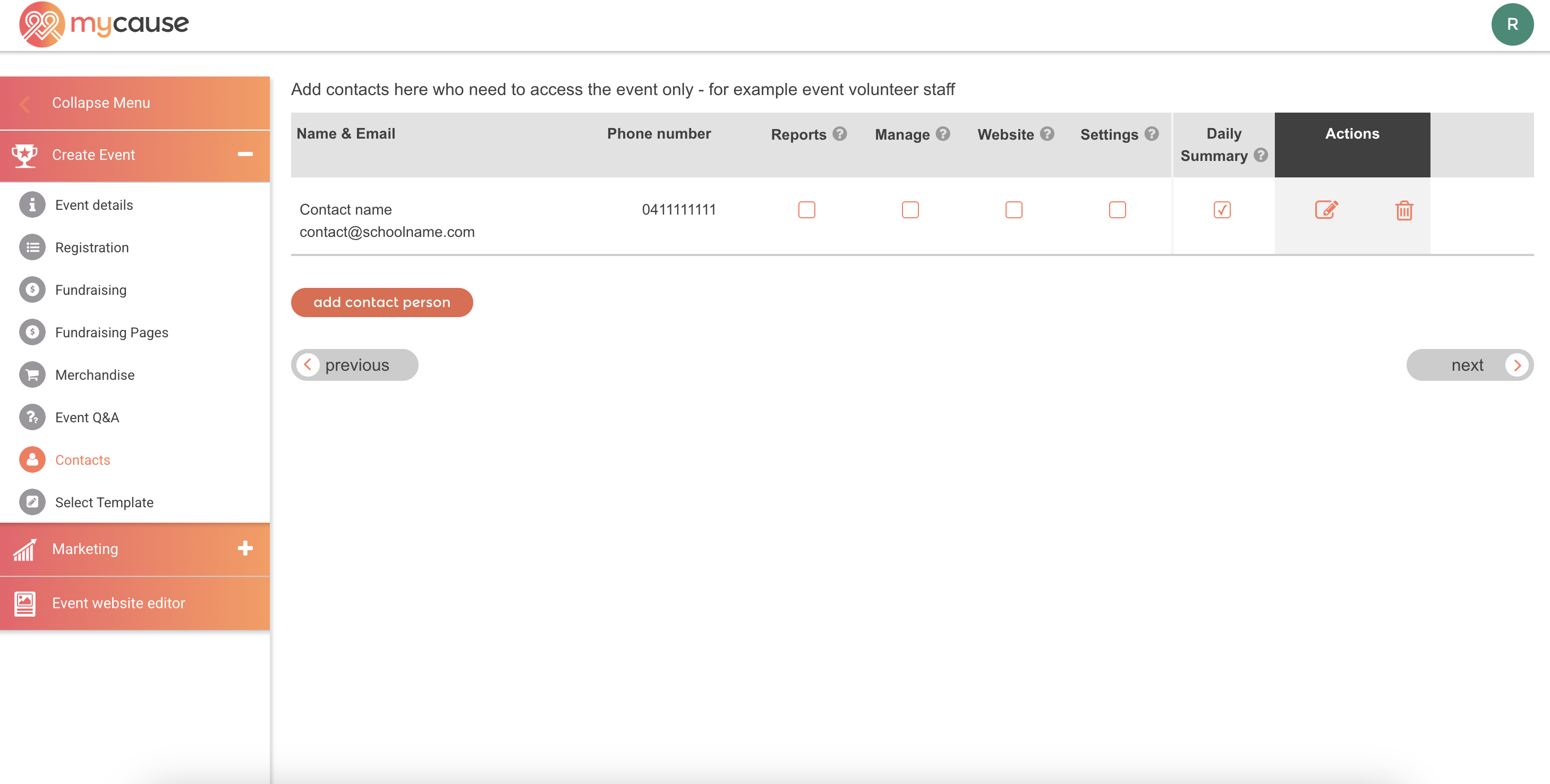Screen dimensions: 1550x784
Task: Collapse Create Event section with minus
Action: (245, 155)
